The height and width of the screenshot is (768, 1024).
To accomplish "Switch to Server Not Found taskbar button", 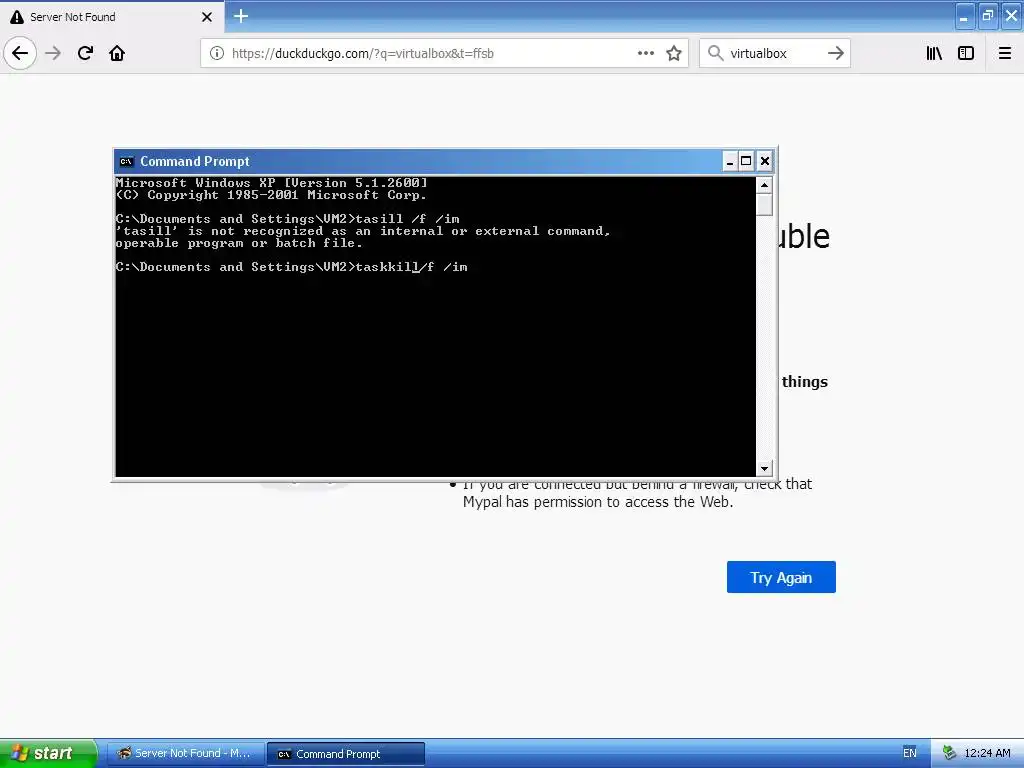I will 185,754.
